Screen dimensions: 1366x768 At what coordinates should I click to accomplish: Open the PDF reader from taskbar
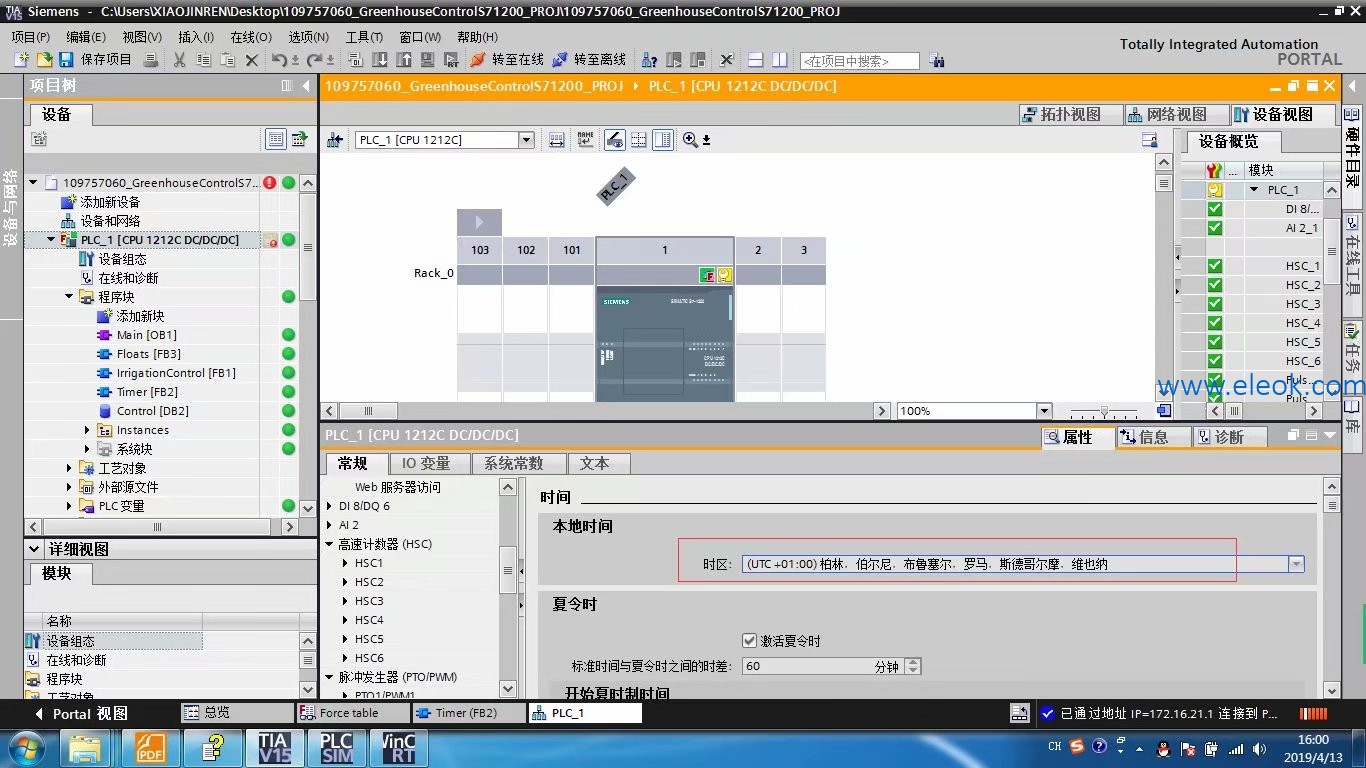150,747
